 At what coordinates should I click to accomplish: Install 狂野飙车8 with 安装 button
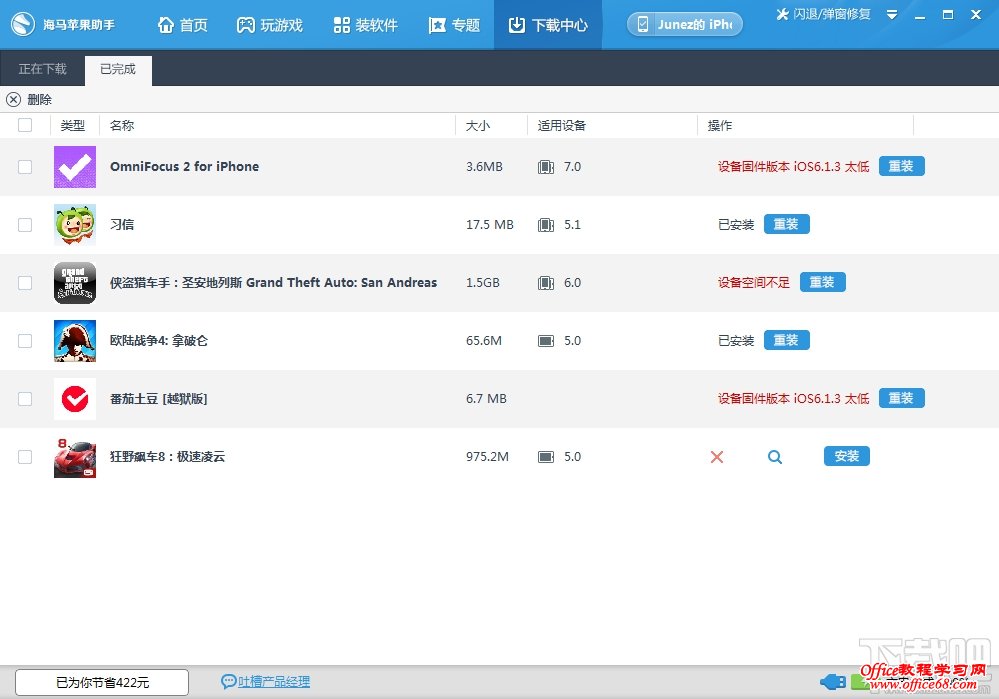[x=847, y=456]
